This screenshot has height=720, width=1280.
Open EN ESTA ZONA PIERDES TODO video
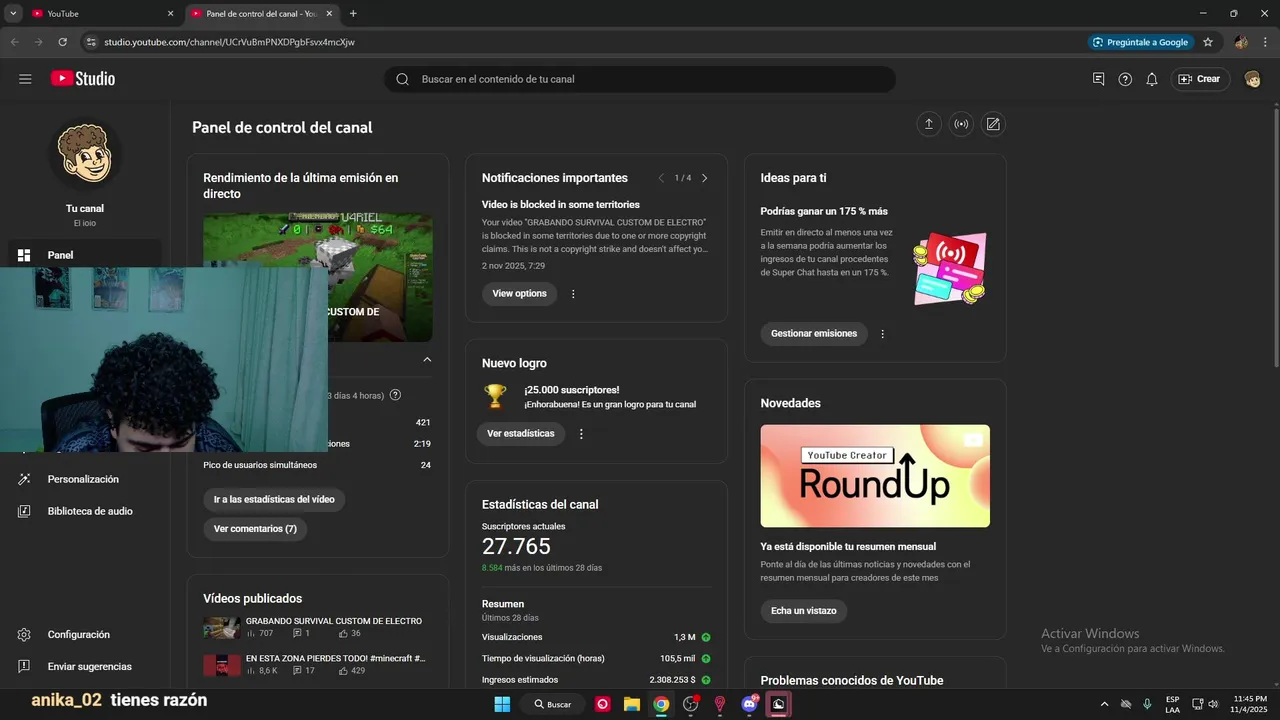click(x=335, y=659)
